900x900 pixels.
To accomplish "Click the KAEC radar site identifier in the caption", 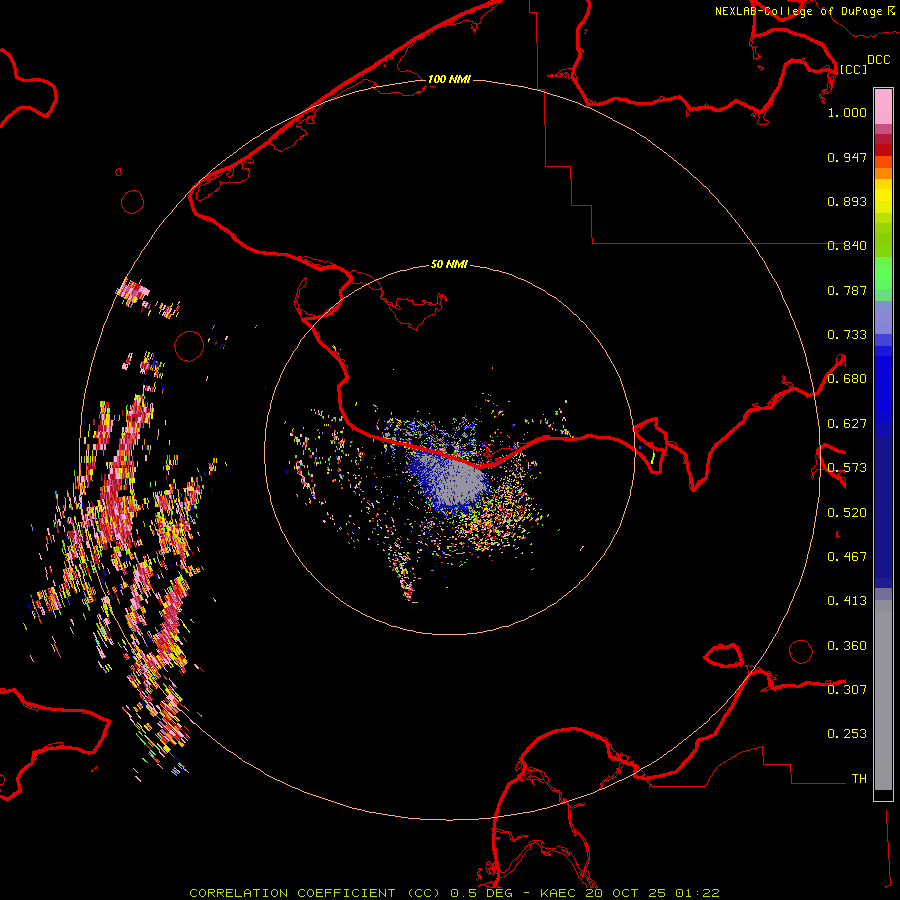I will coord(559,893).
